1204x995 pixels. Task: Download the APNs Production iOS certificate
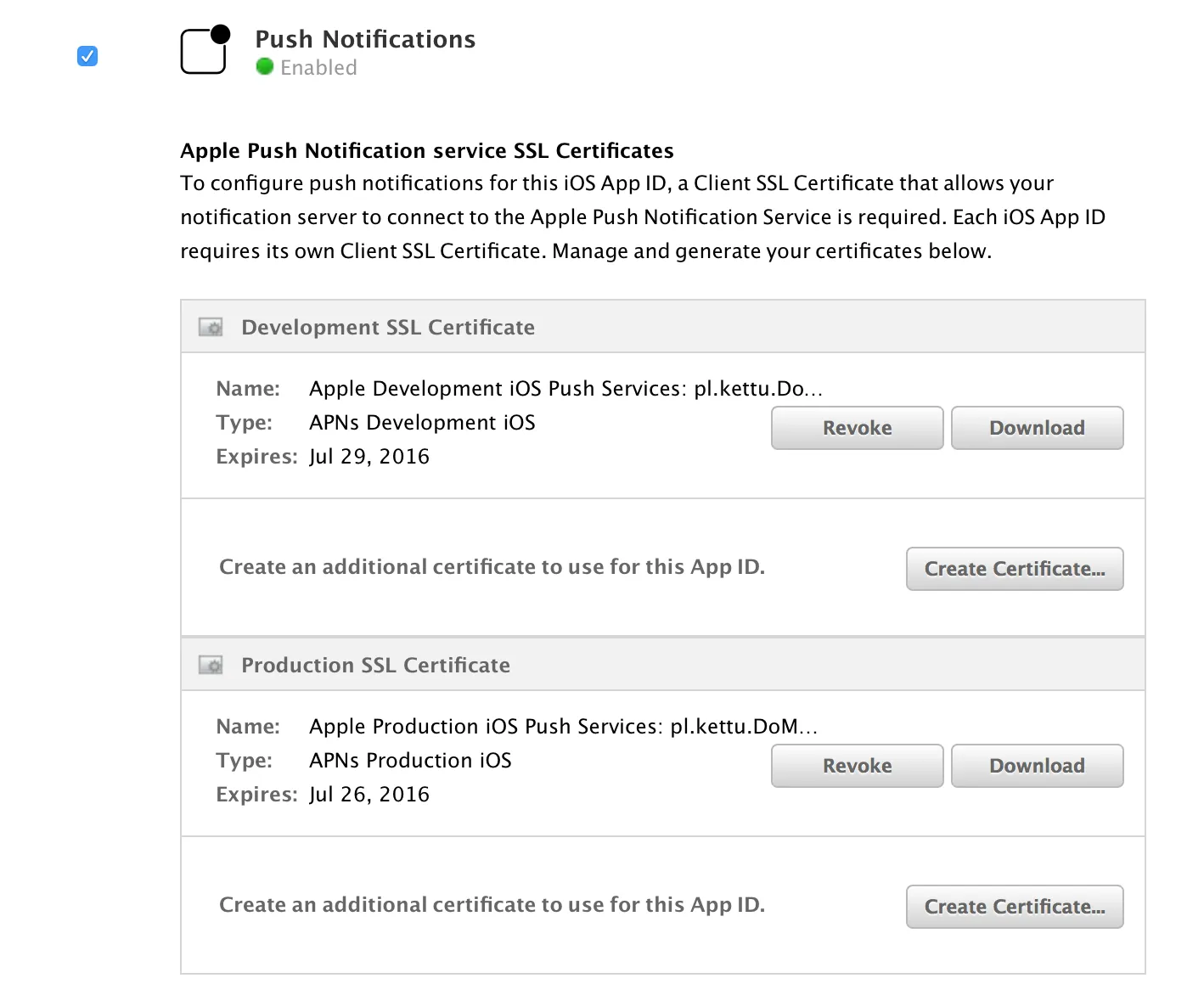tap(1037, 766)
